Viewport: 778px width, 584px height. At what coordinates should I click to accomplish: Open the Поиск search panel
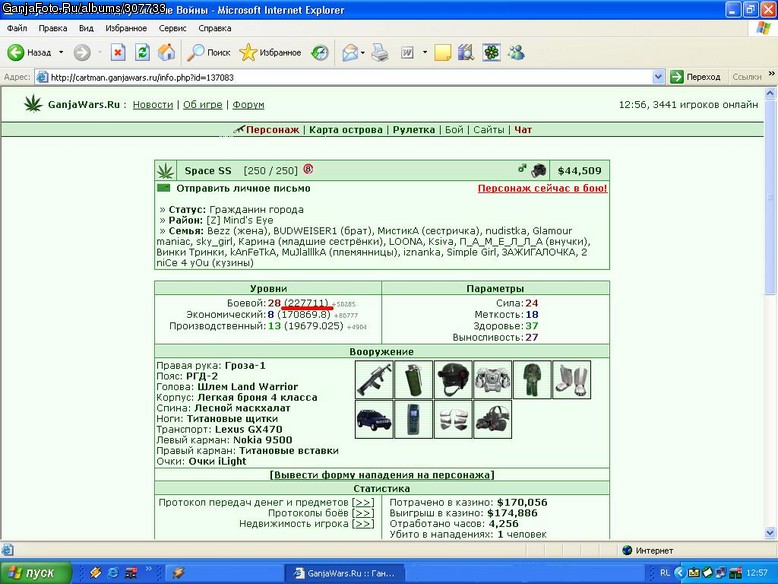click(x=208, y=53)
